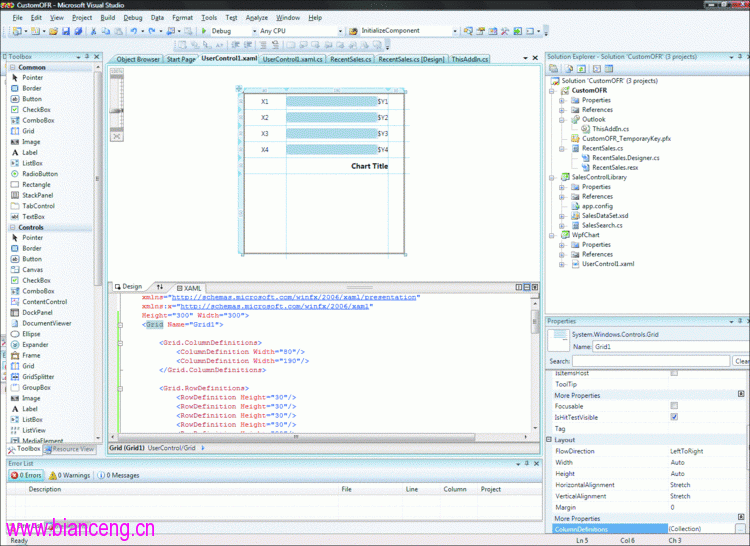
Task: Select the GridSplitter control in the toolbox
Action: click(x=38, y=377)
